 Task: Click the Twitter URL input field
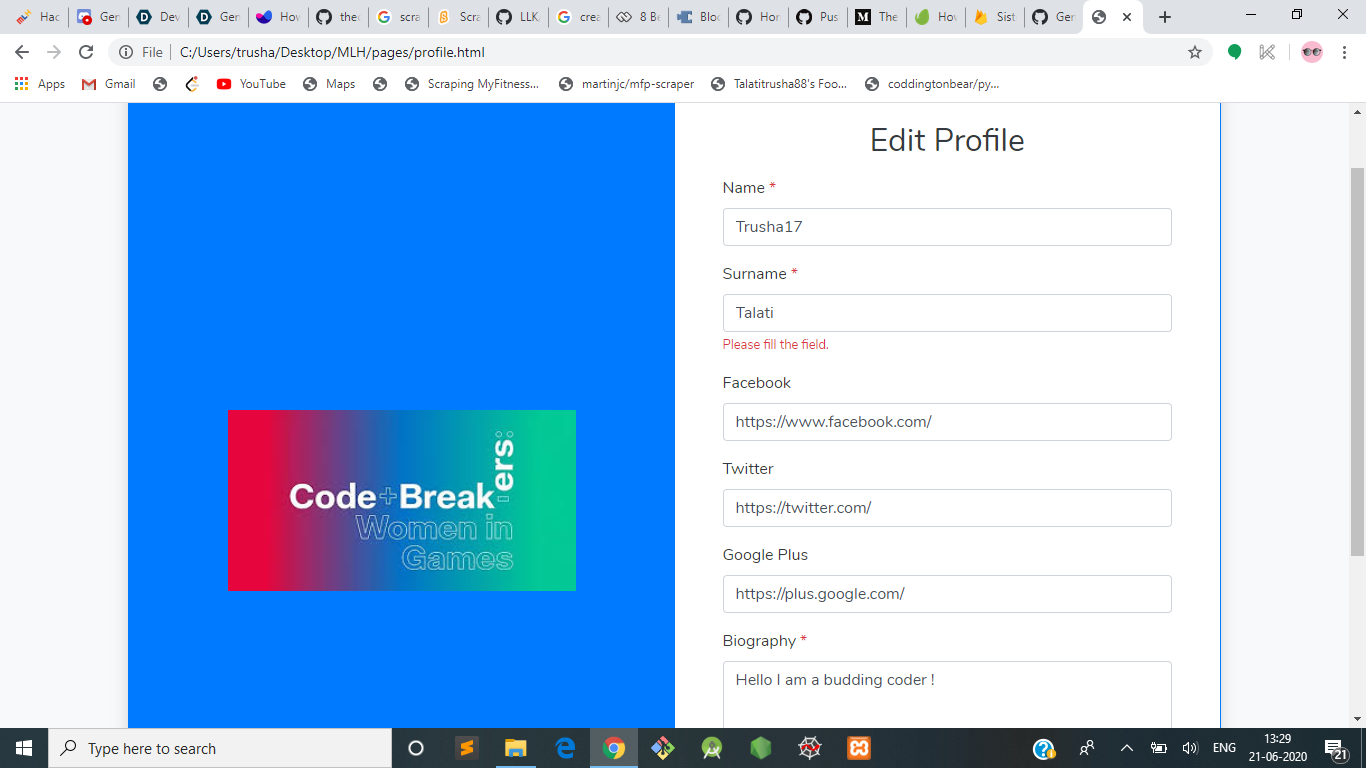tap(947, 508)
